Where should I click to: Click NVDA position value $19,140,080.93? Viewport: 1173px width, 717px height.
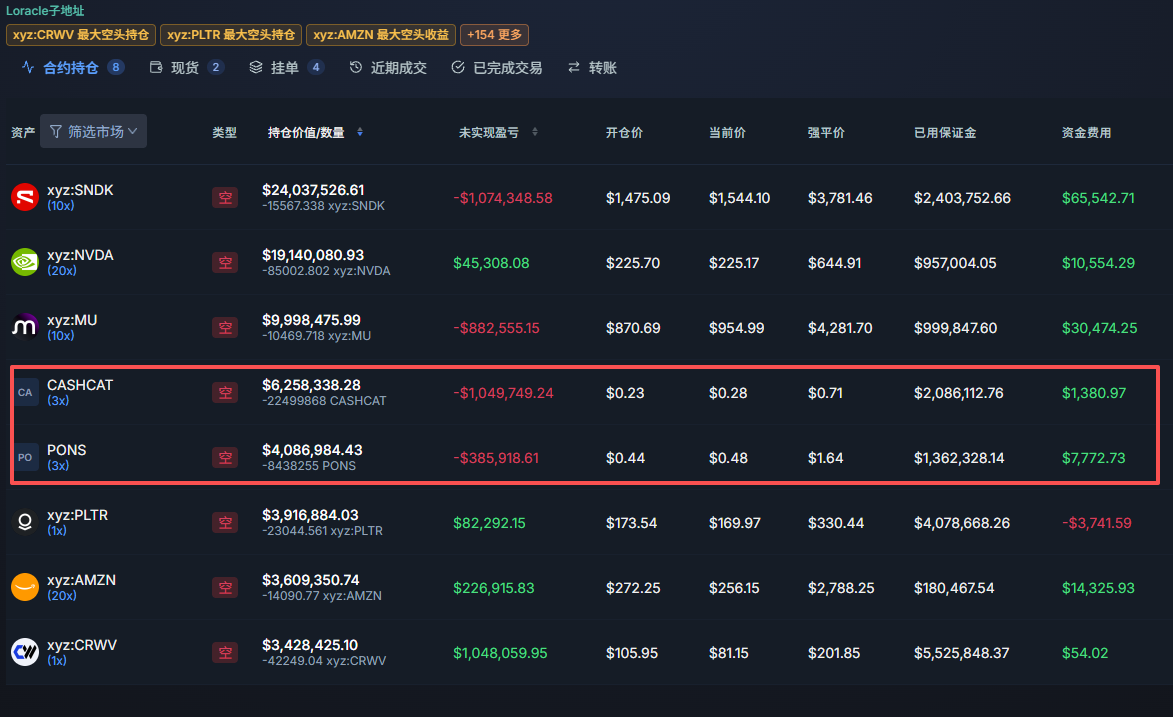coord(313,255)
